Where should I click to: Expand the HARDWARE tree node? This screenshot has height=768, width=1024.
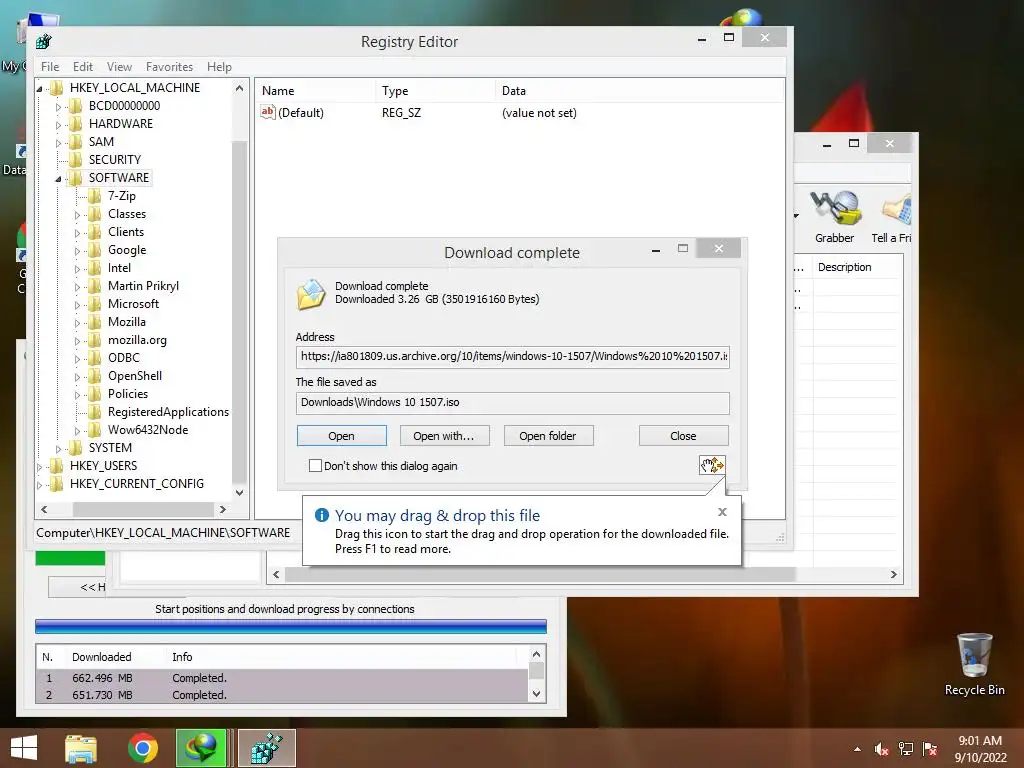click(x=59, y=124)
